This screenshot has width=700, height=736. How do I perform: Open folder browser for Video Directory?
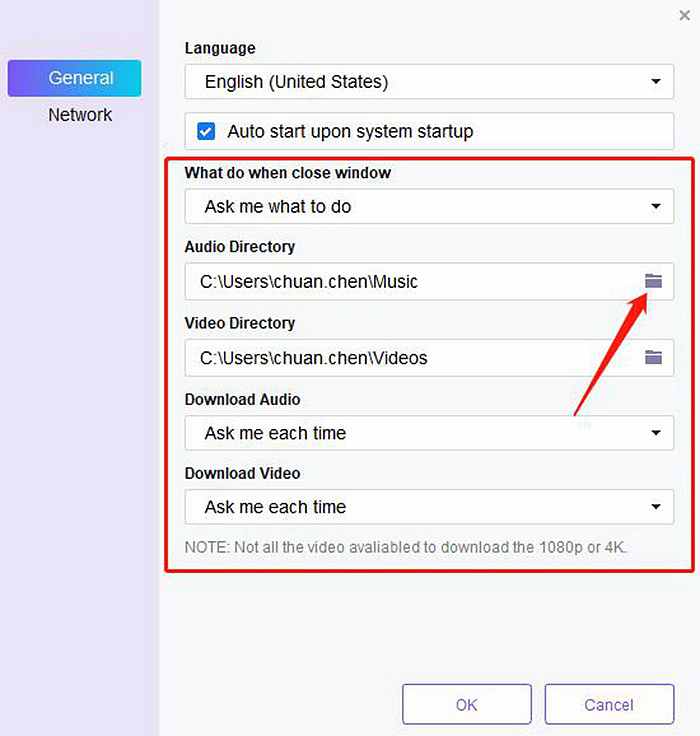click(x=653, y=358)
